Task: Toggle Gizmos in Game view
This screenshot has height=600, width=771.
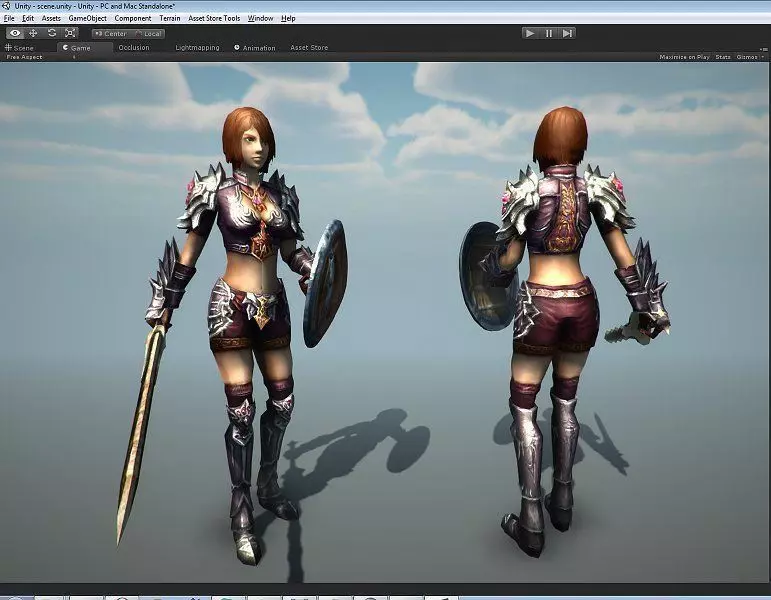Action: (746, 57)
